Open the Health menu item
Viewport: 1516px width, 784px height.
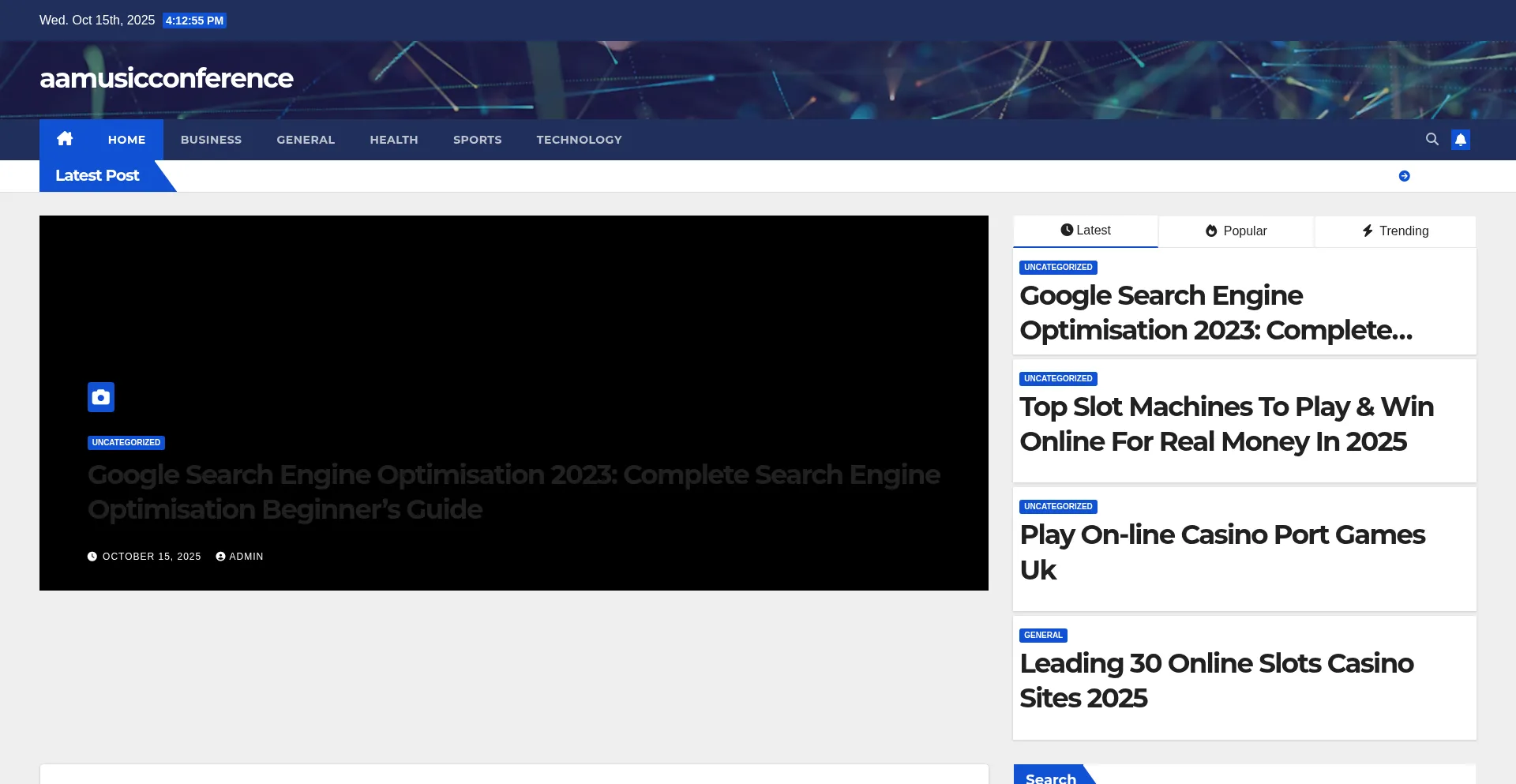(x=393, y=140)
